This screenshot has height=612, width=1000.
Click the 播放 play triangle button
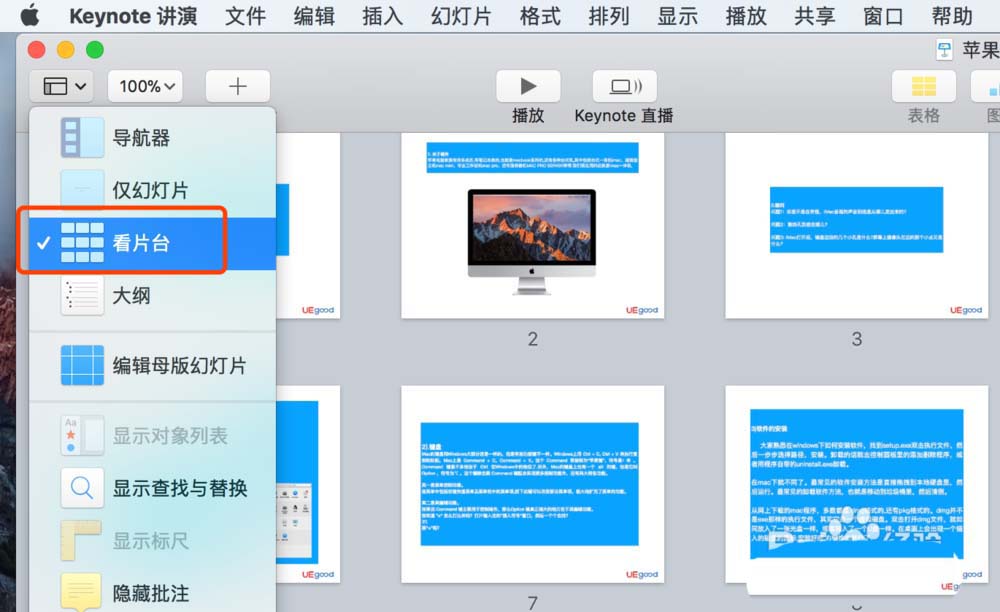[x=528, y=86]
